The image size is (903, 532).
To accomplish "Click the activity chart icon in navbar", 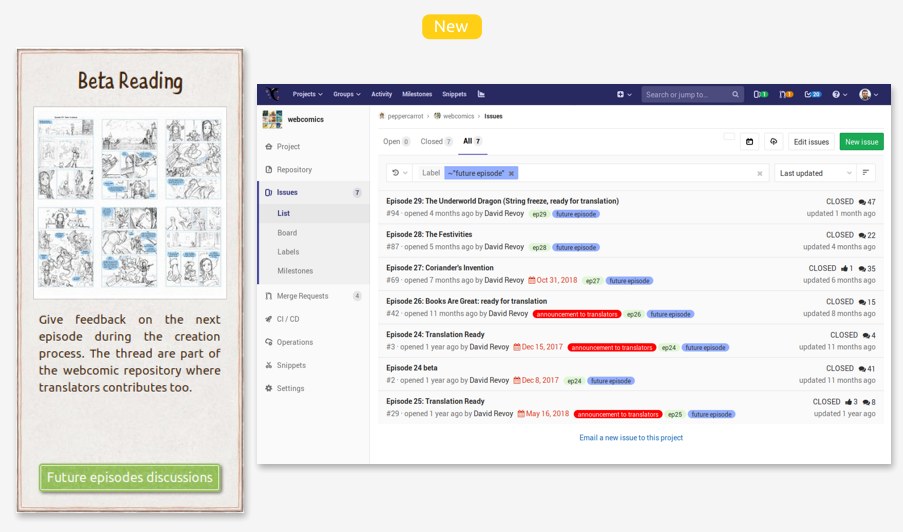I will [481, 94].
